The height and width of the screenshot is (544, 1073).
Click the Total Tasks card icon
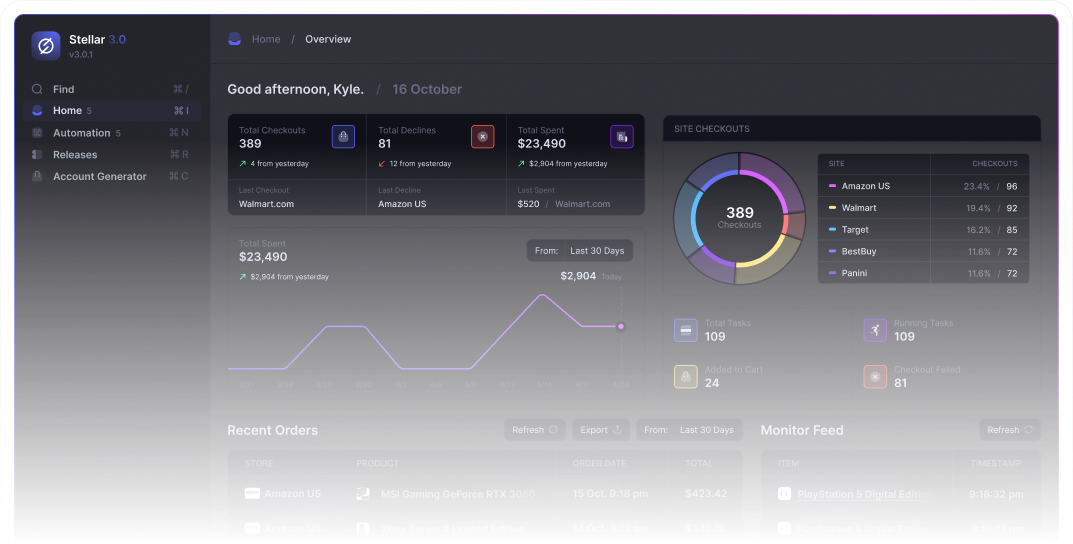click(x=686, y=330)
